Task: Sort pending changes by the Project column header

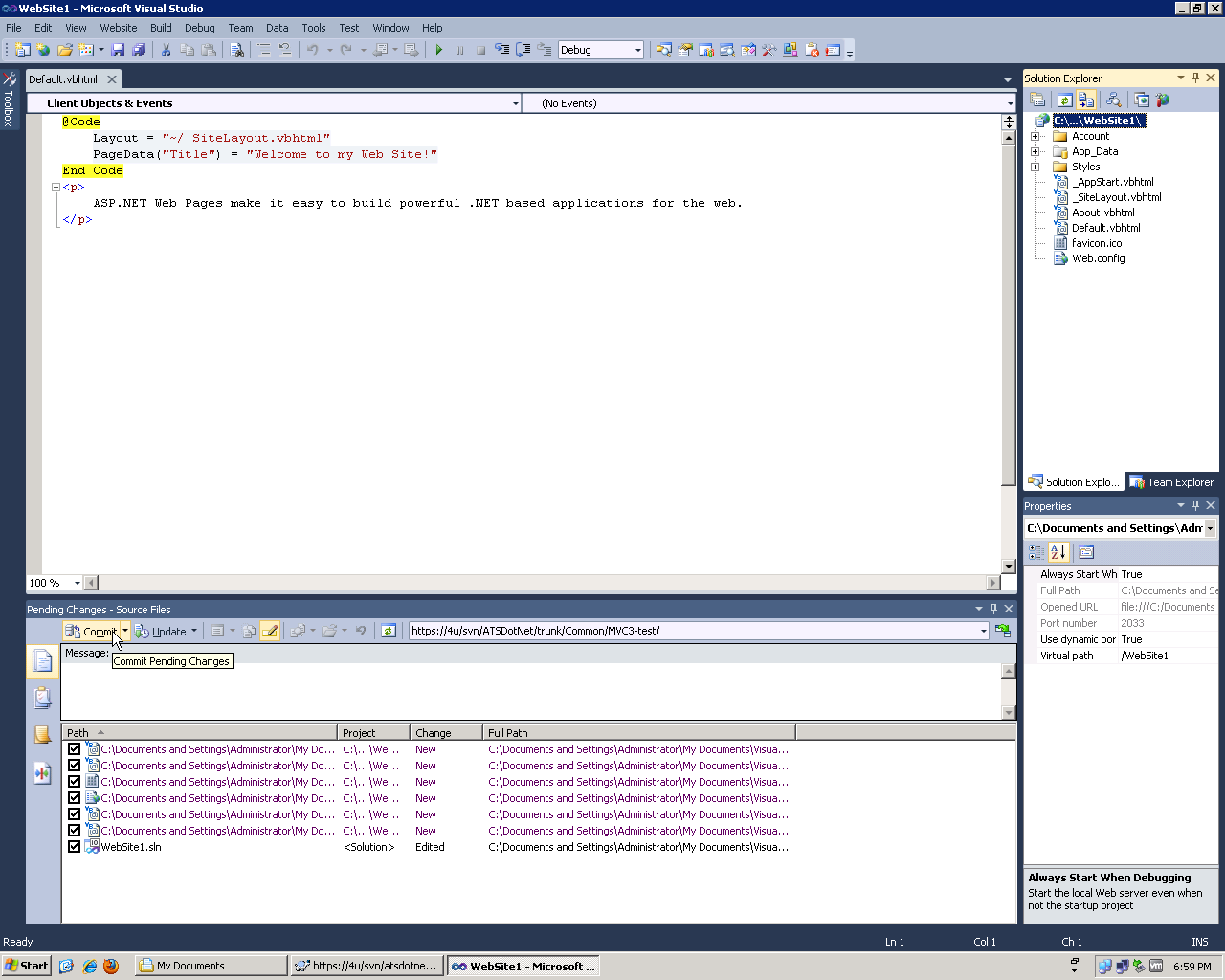Action: click(x=374, y=733)
